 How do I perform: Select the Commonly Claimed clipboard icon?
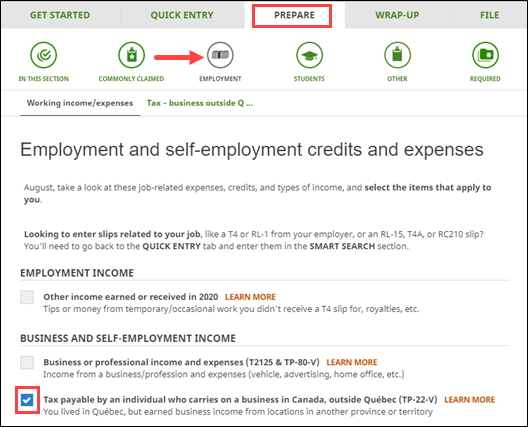pyautogui.click(x=131, y=55)
